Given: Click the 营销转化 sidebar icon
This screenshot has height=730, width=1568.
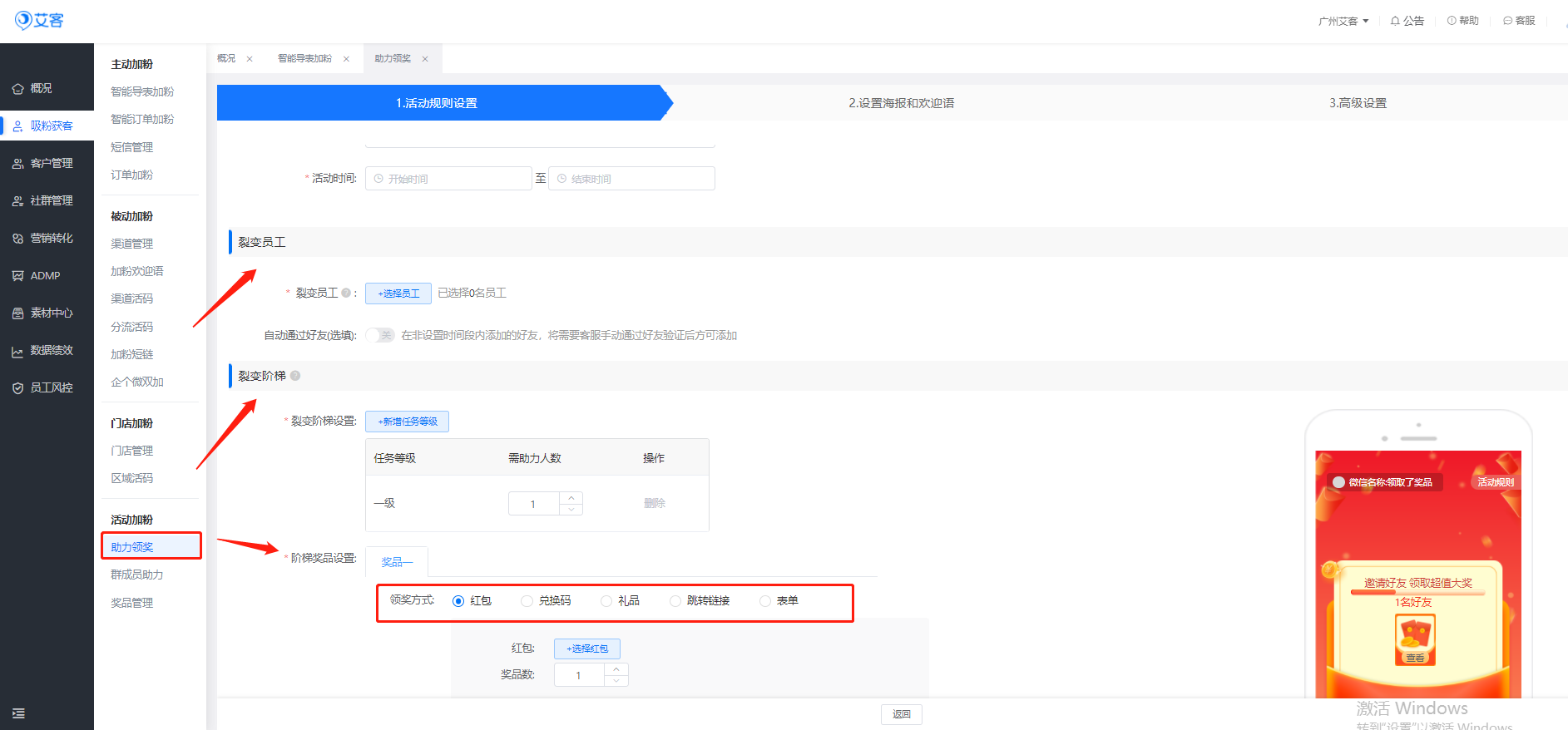Looking at the screenshot, I should coord(17,239).
